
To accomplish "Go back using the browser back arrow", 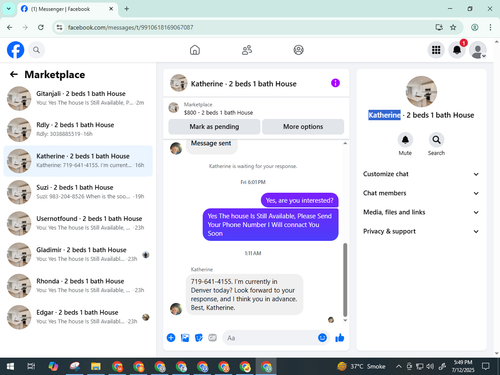I will pos(10,27).
